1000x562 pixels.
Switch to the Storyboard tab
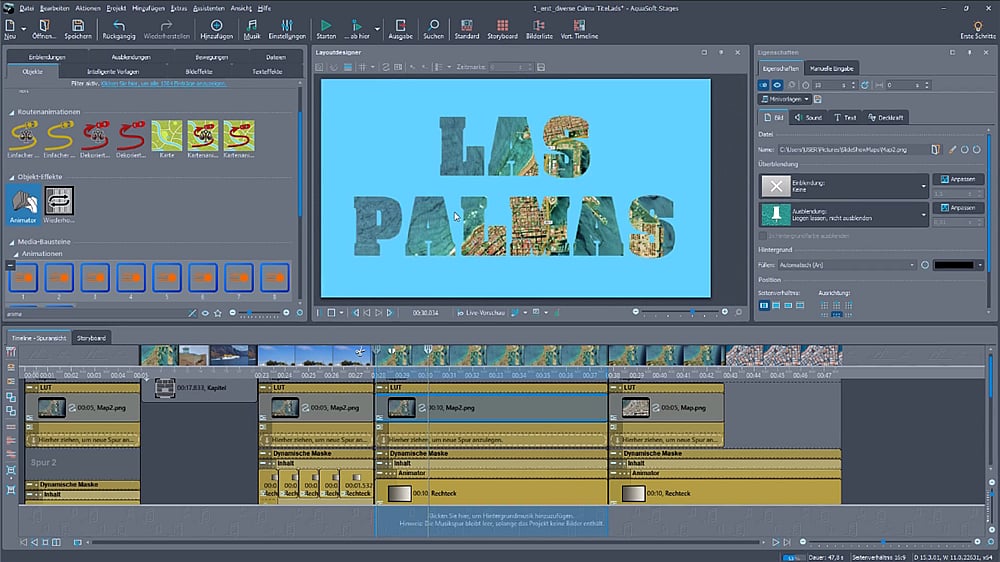point(92,338)
